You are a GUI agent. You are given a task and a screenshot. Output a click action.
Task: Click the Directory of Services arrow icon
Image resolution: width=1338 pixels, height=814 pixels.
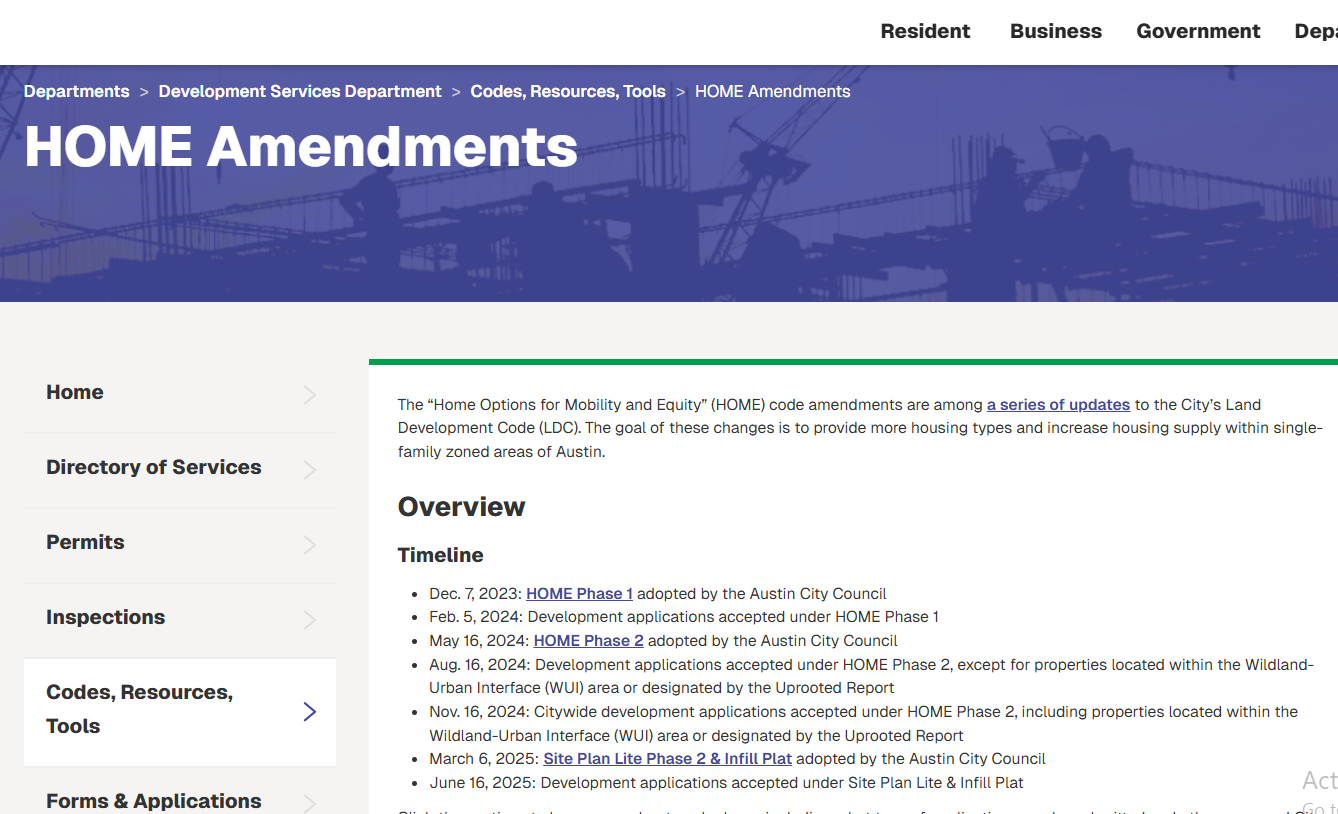pos(309,469)
